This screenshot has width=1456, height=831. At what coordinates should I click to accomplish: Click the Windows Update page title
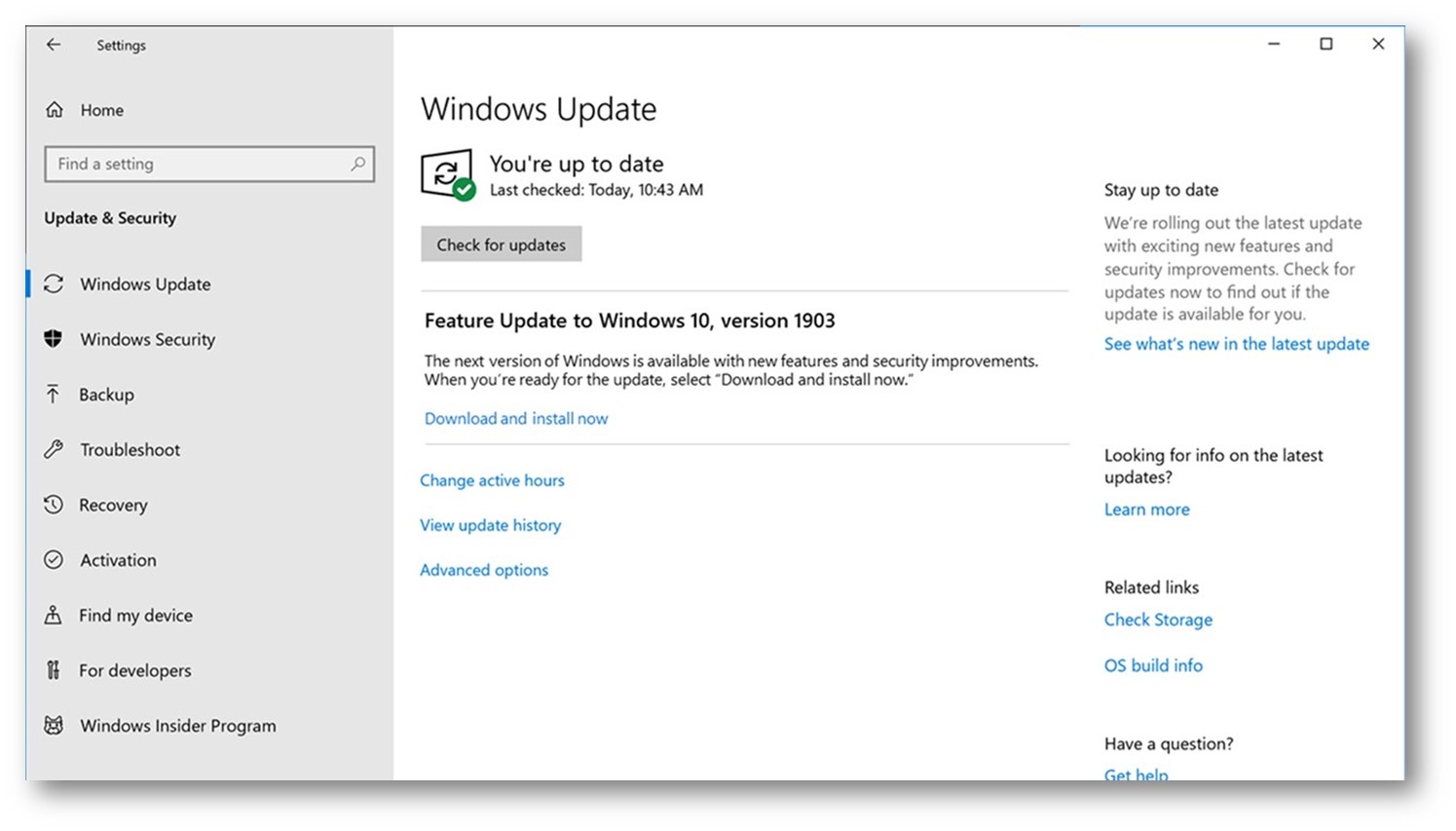[539, 109]
